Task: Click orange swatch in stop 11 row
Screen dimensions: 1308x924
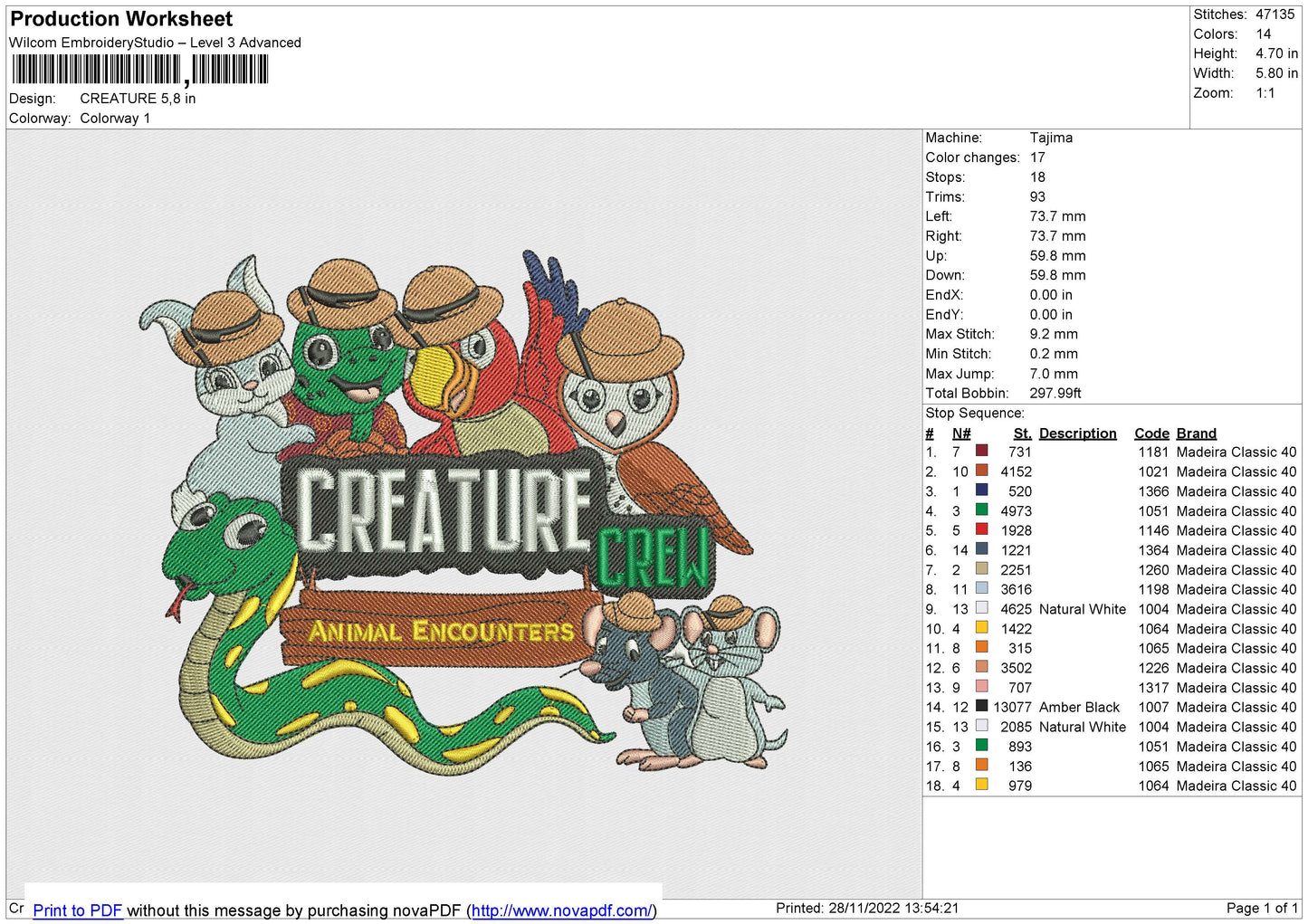Action: [981, 647]
